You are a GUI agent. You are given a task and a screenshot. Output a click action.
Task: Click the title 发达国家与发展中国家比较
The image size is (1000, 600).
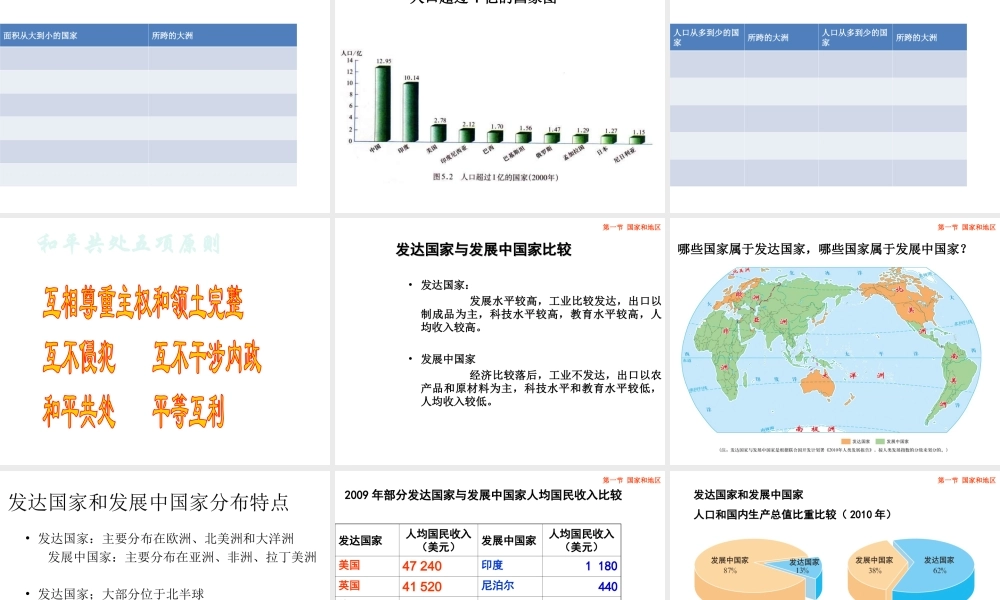pos(483,249)
